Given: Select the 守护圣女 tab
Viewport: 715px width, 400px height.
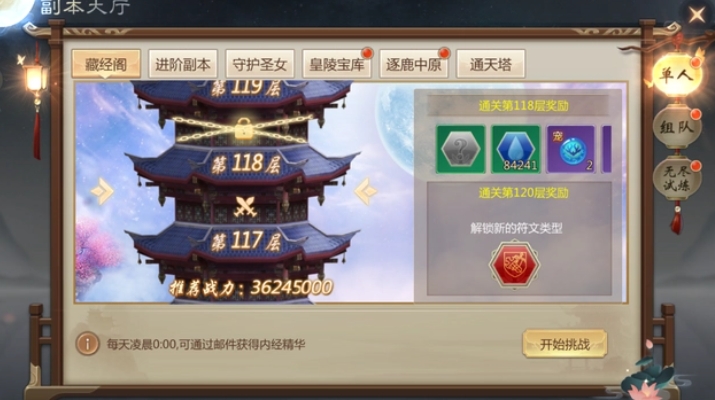Looking at the screenshot, I should (x=259, y=64).
